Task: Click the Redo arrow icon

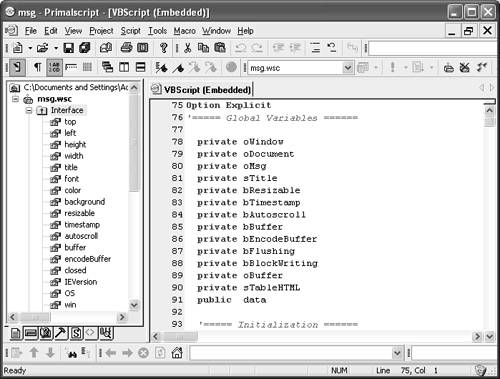Action: pos(257,48)
